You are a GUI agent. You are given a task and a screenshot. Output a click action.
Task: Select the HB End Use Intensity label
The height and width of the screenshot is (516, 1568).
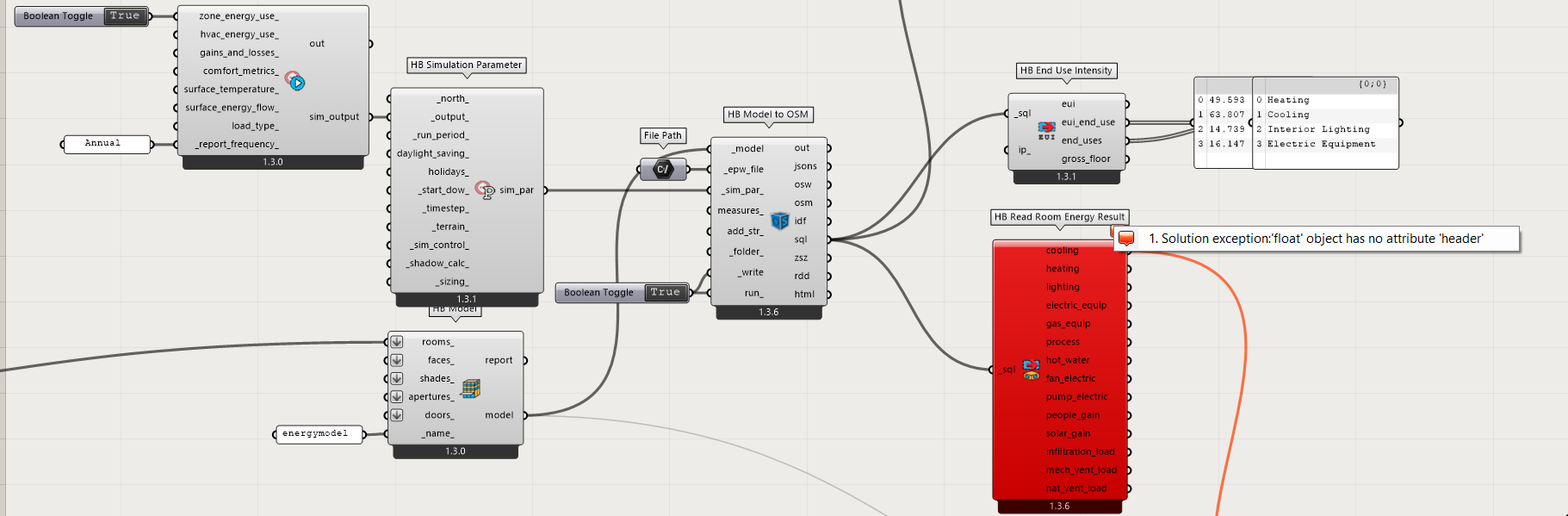(1066, 71)
